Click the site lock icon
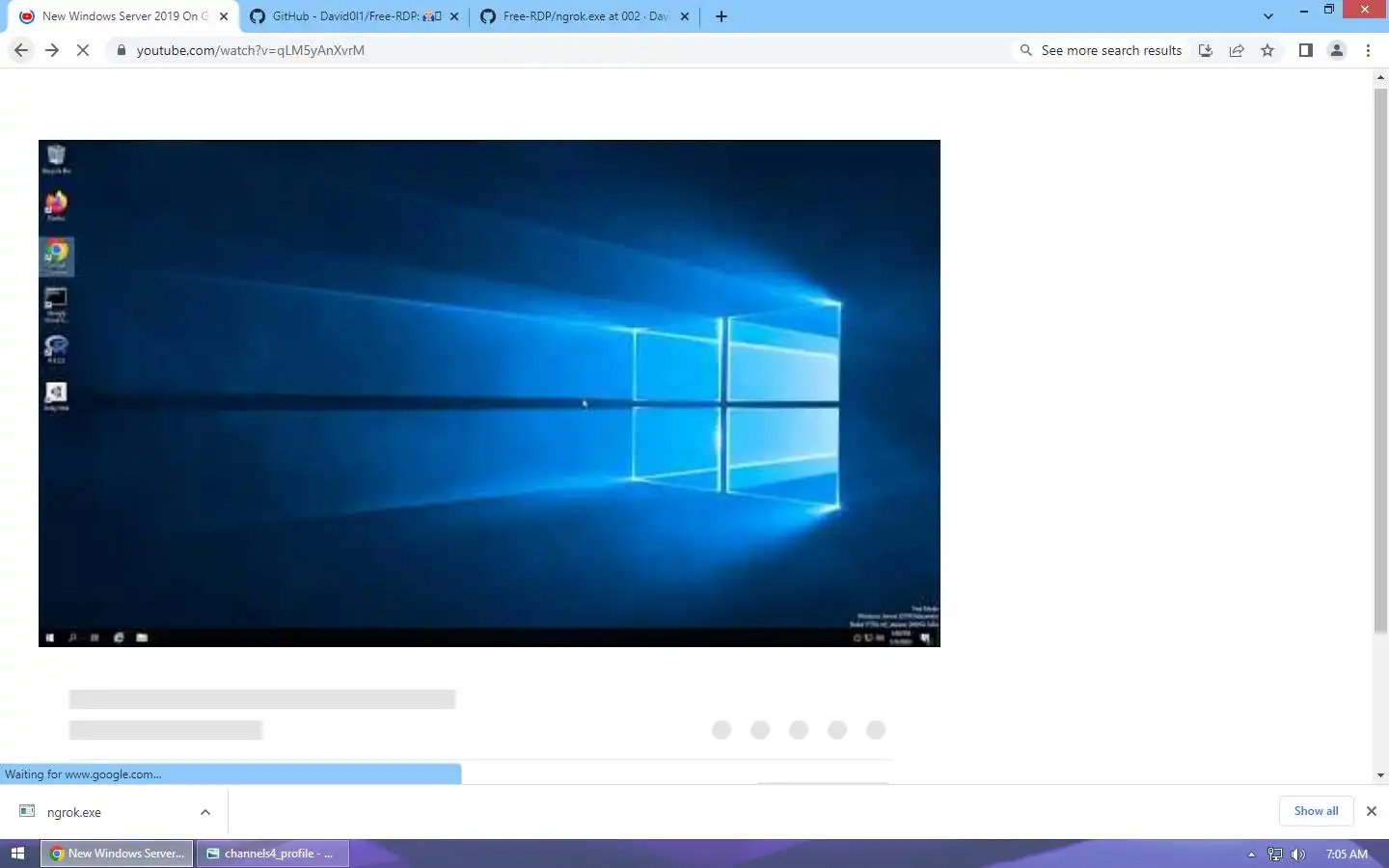Image resolution: width=1389 pixels, height=868 pixels. click(121, 50)
